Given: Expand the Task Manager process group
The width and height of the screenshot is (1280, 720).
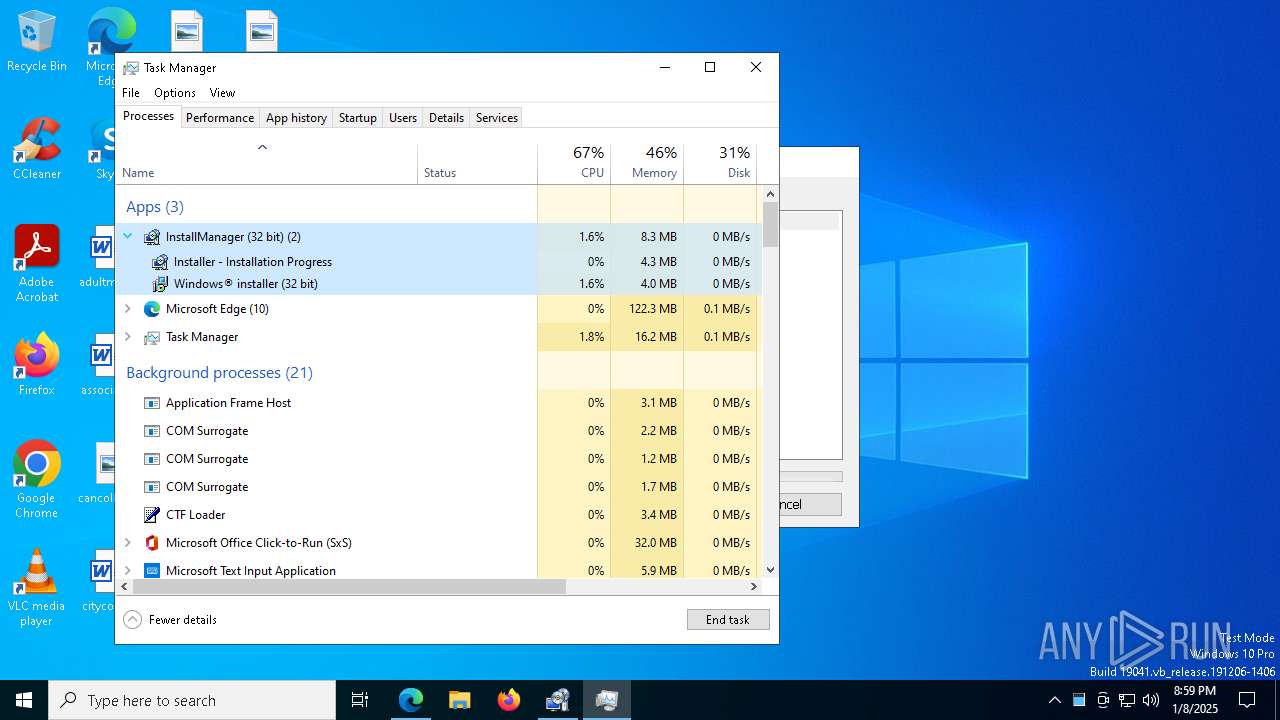Looking at the screenshot, I should click(127, 337).
